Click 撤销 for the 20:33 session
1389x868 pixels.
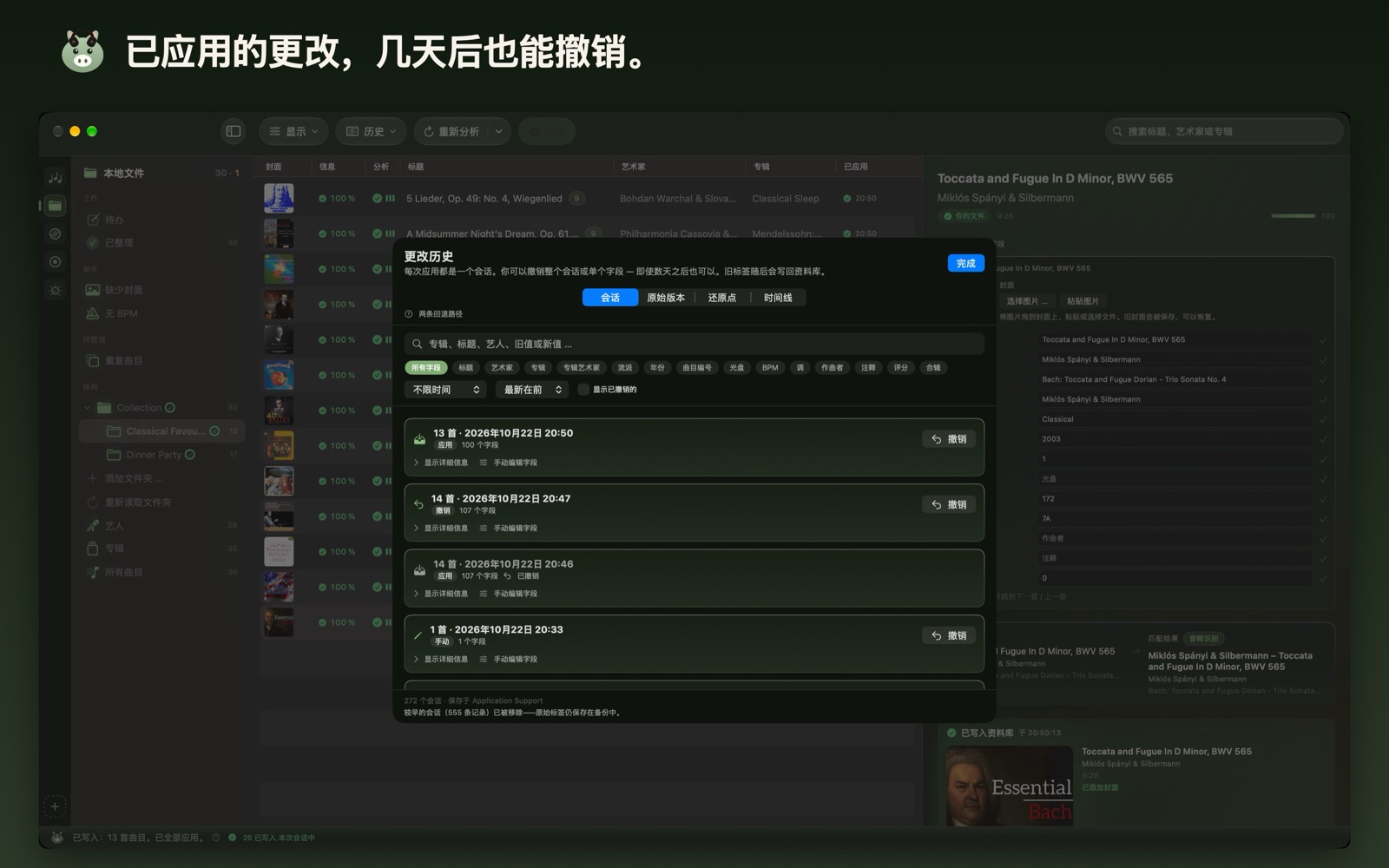(x=949, y=635)
